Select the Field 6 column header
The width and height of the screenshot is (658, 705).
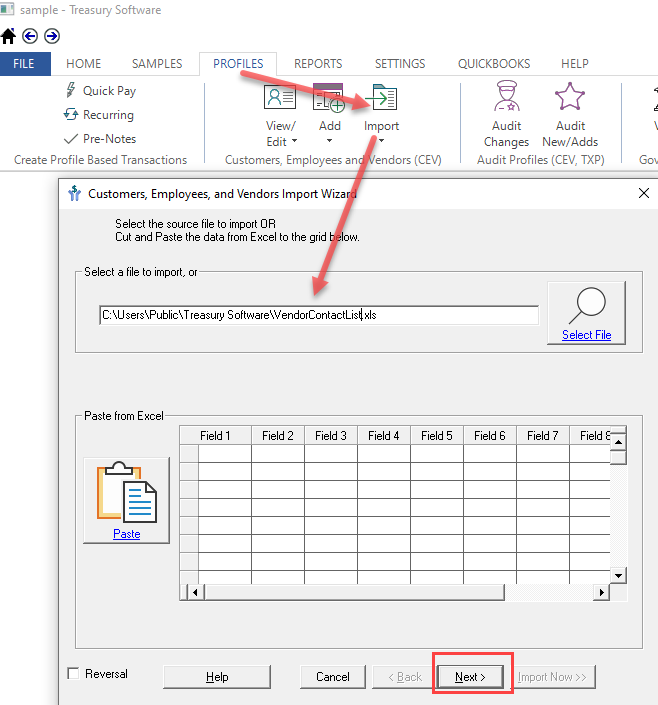tap(490, 436)
